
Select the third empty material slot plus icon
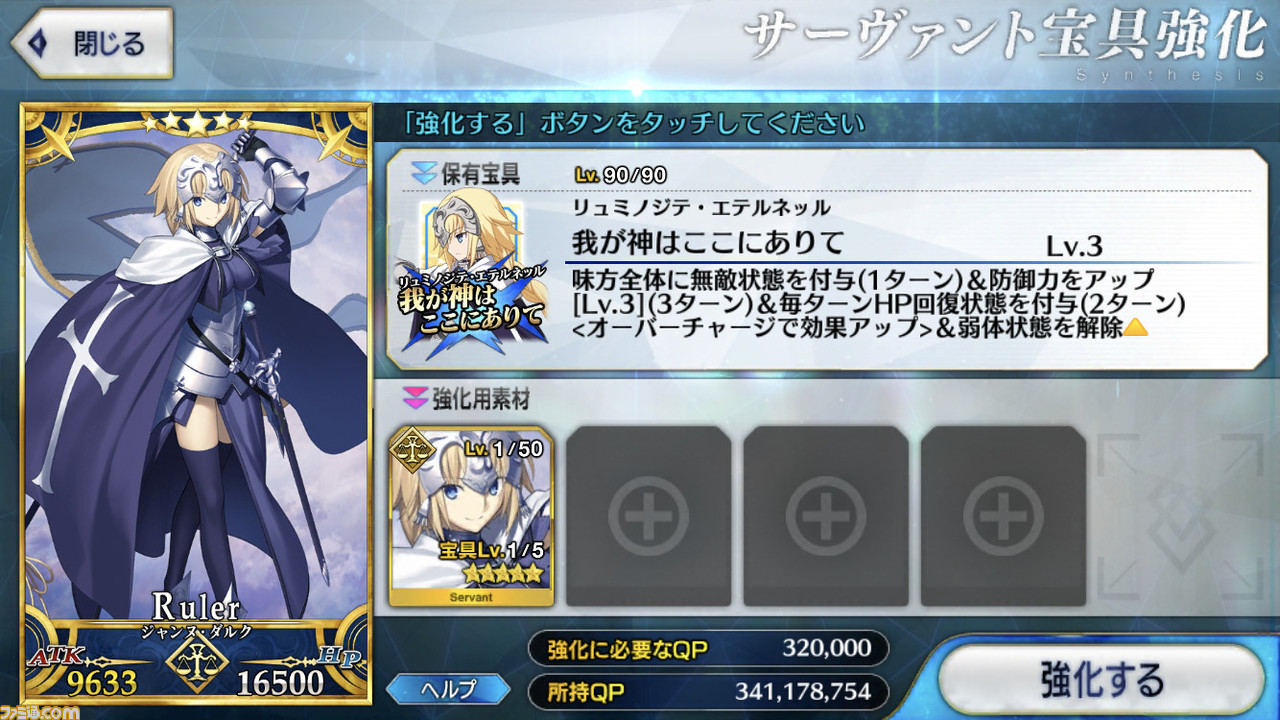tap(1002, 516)
